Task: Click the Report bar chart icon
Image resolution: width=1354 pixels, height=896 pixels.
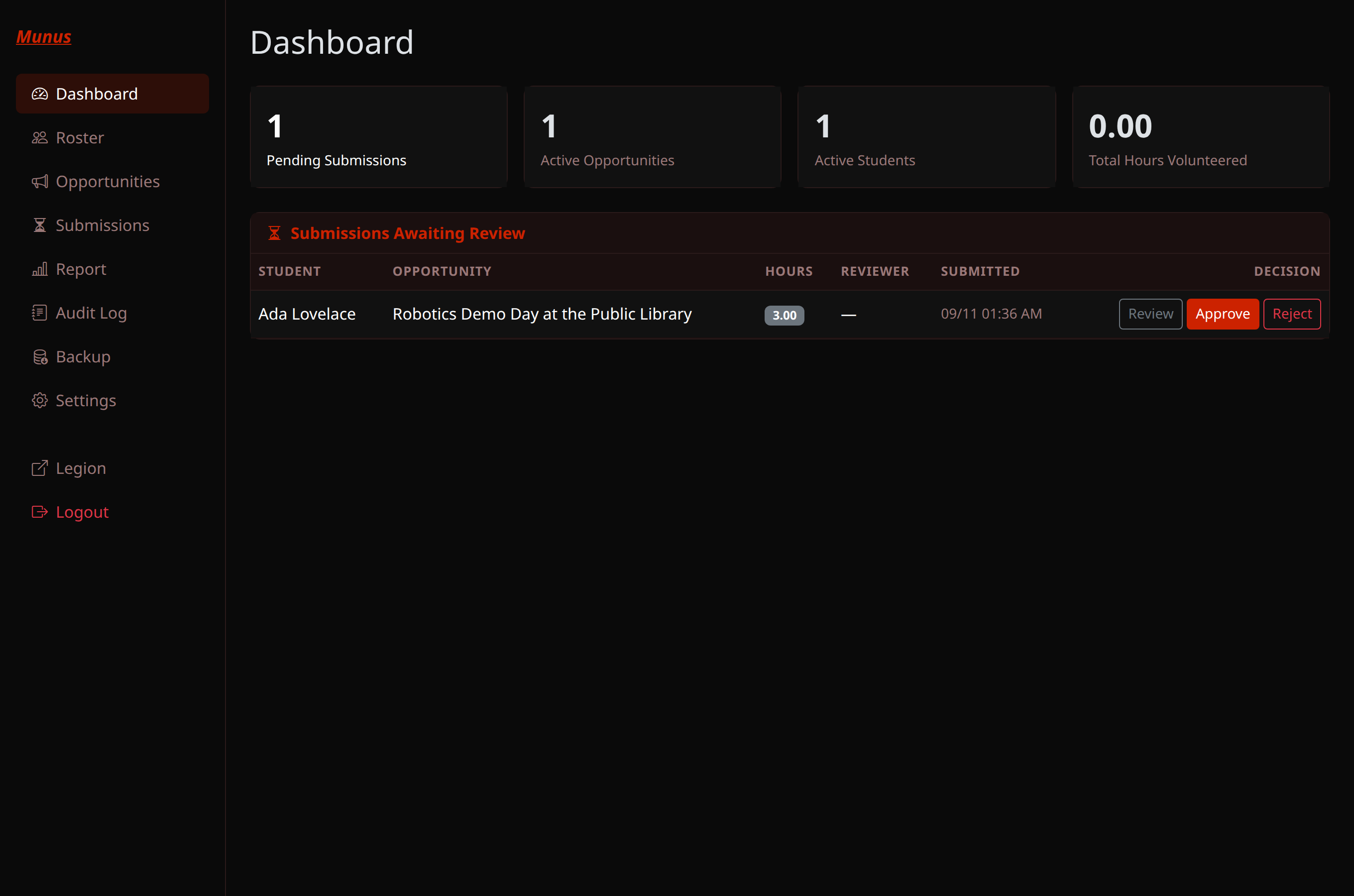Action: pyautogui.click(x=39, y=269)
